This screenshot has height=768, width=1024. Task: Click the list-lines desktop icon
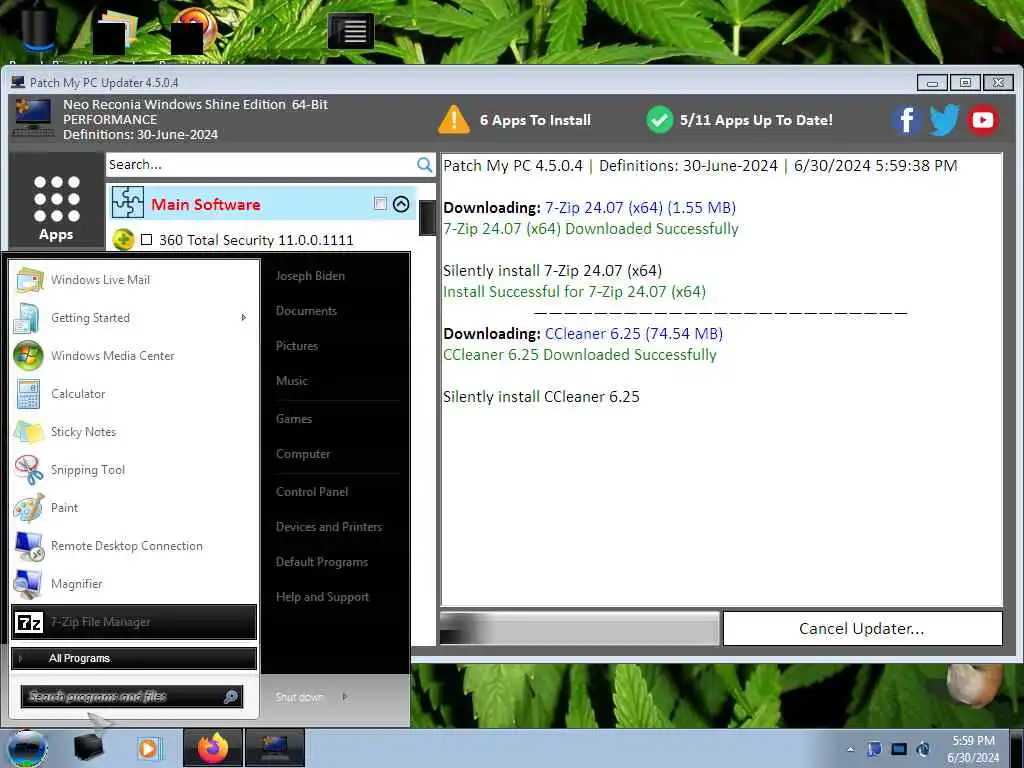pos(351,31)
